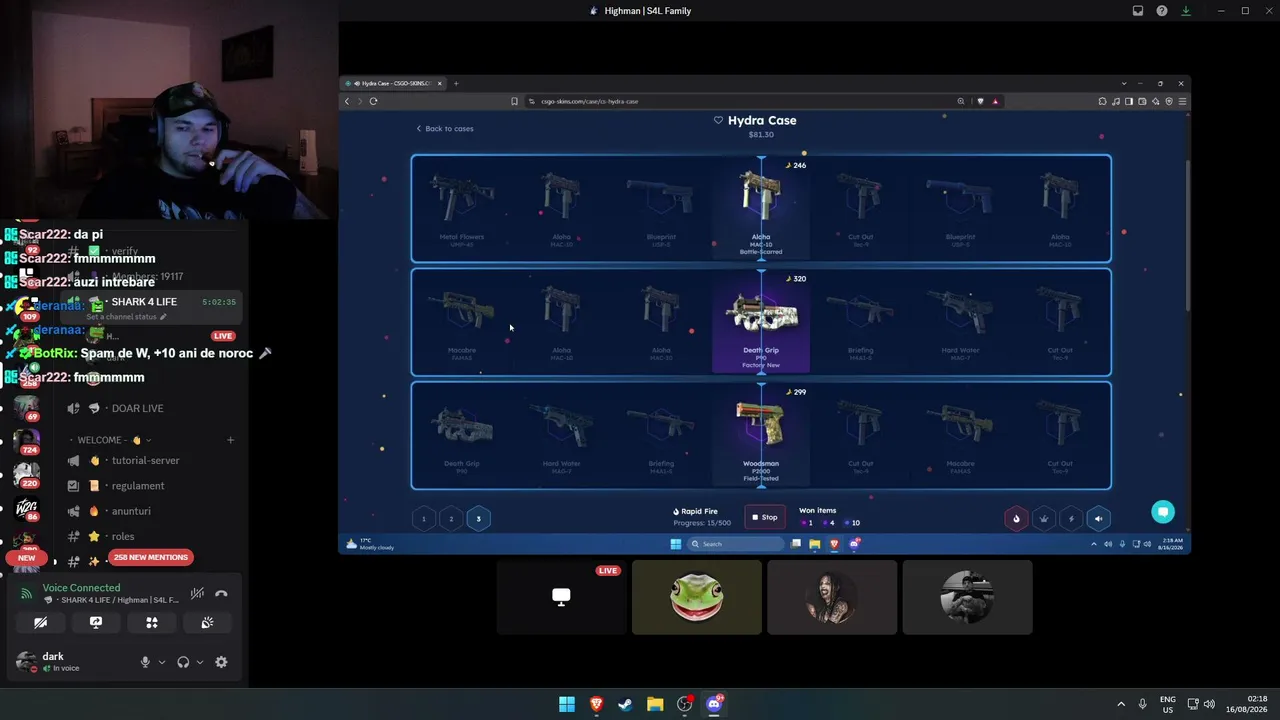1280x720 pixels.
Task: Click the zoom magnifier in the address bar
Action: pos(961,101)
